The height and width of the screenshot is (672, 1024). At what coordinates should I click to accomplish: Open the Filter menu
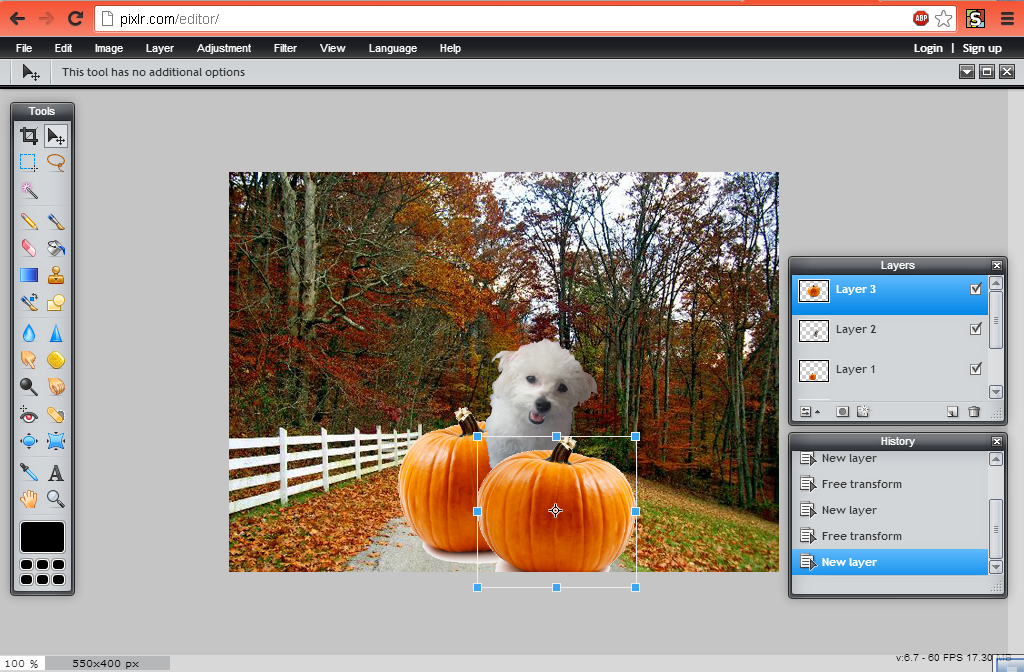[285, 48]
